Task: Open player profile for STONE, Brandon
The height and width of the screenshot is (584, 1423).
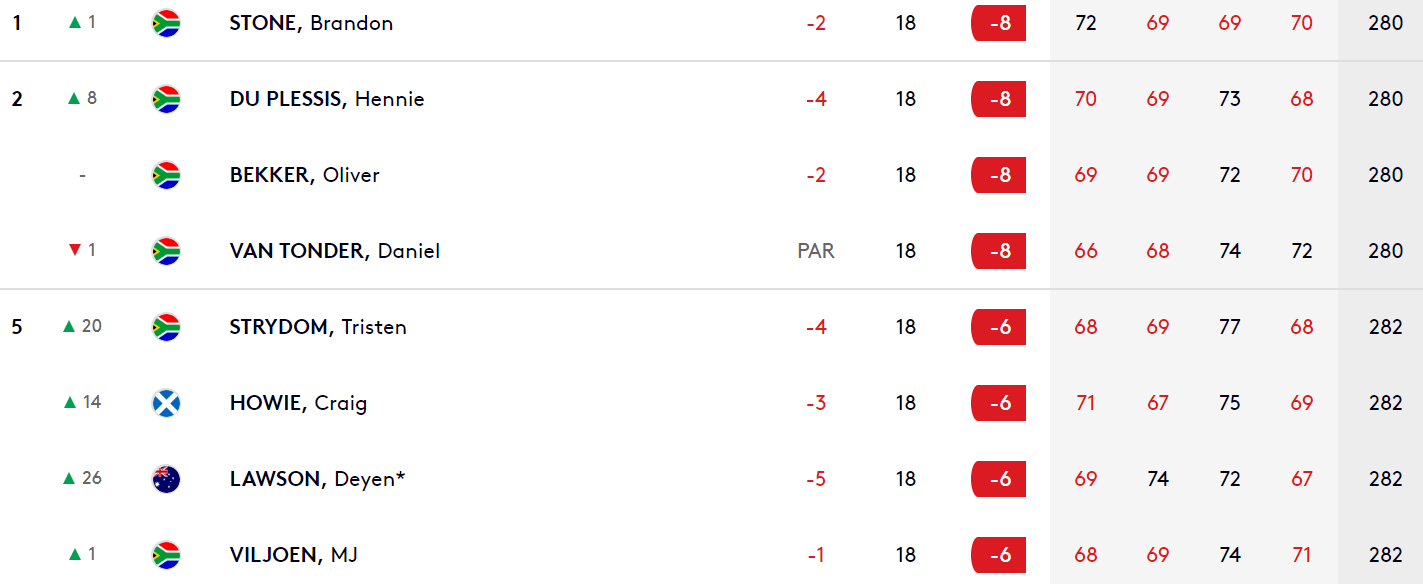Action: pos(311,23)
